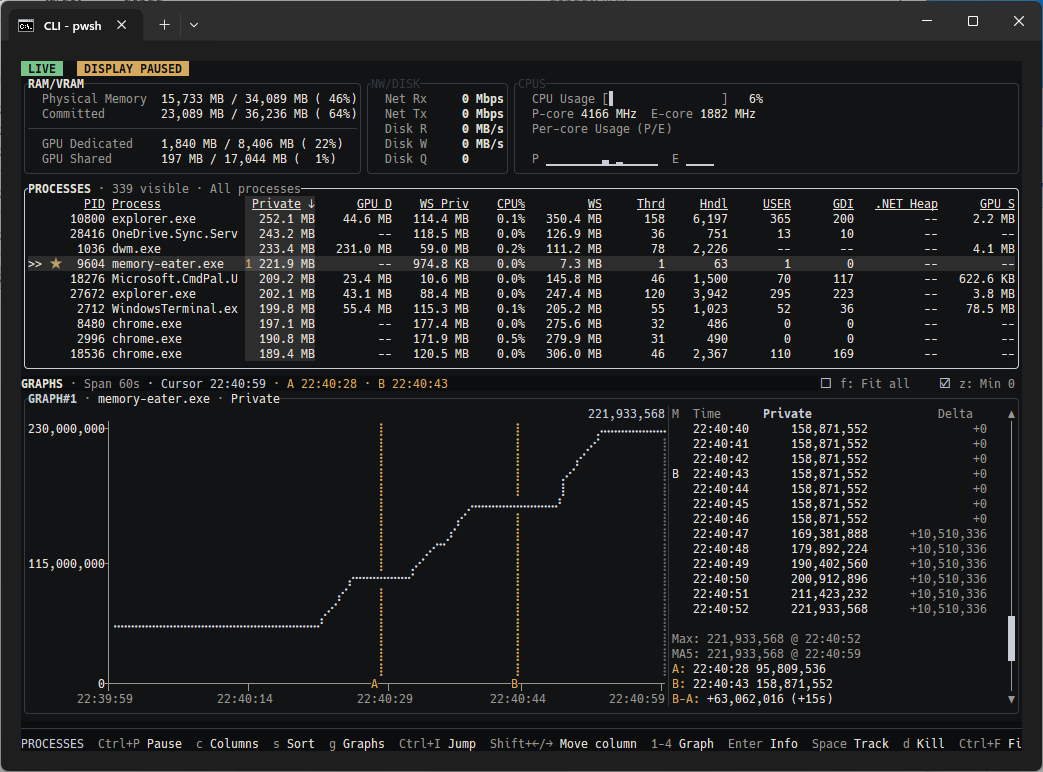Click the terminal icon on the CLI tab
Image resolution: width=1043 pixels, height=772 pixels.
pyautogui.click(x=26, y=26)
